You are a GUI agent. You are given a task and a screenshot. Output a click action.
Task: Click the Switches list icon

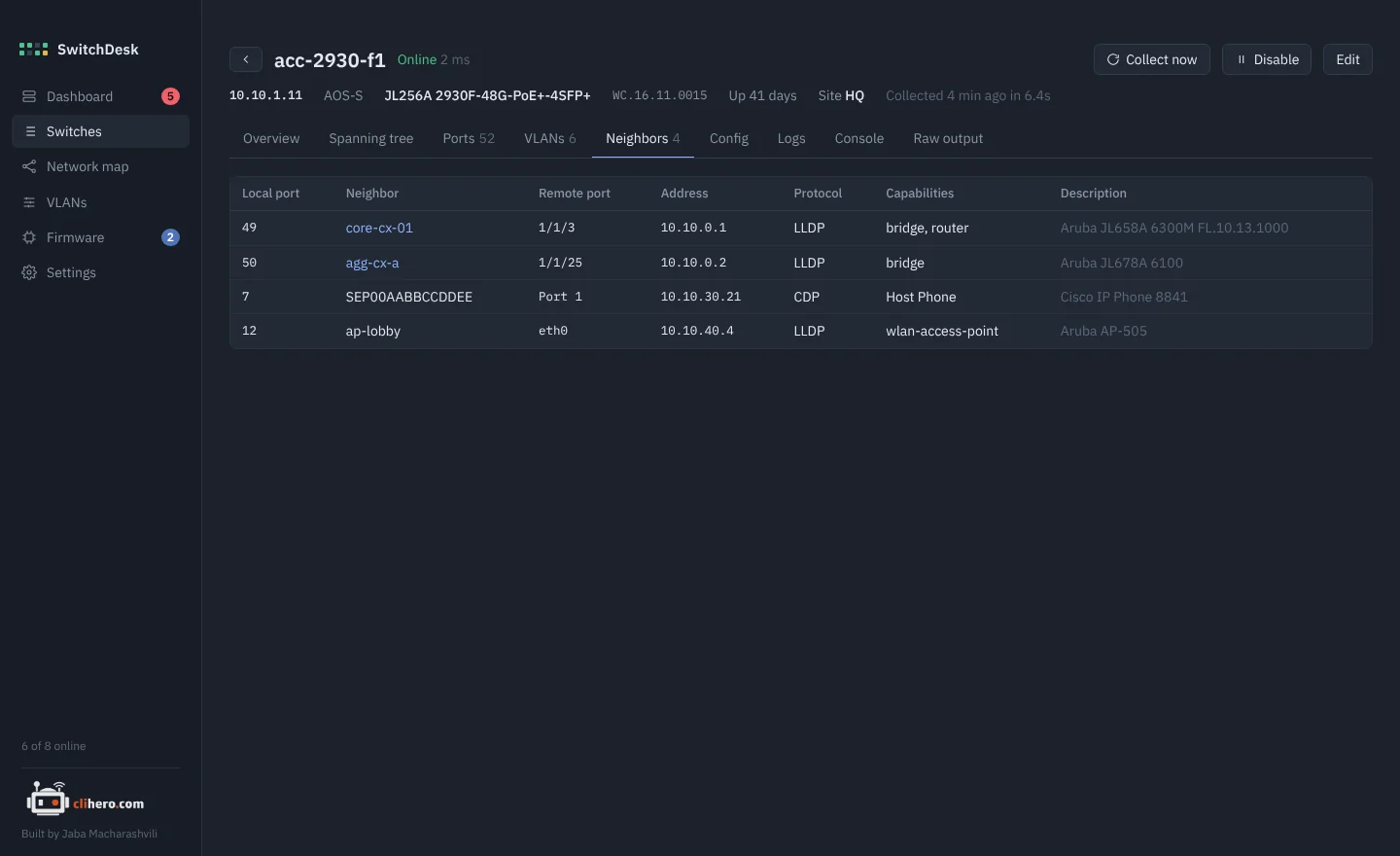(x=30, y=131)
